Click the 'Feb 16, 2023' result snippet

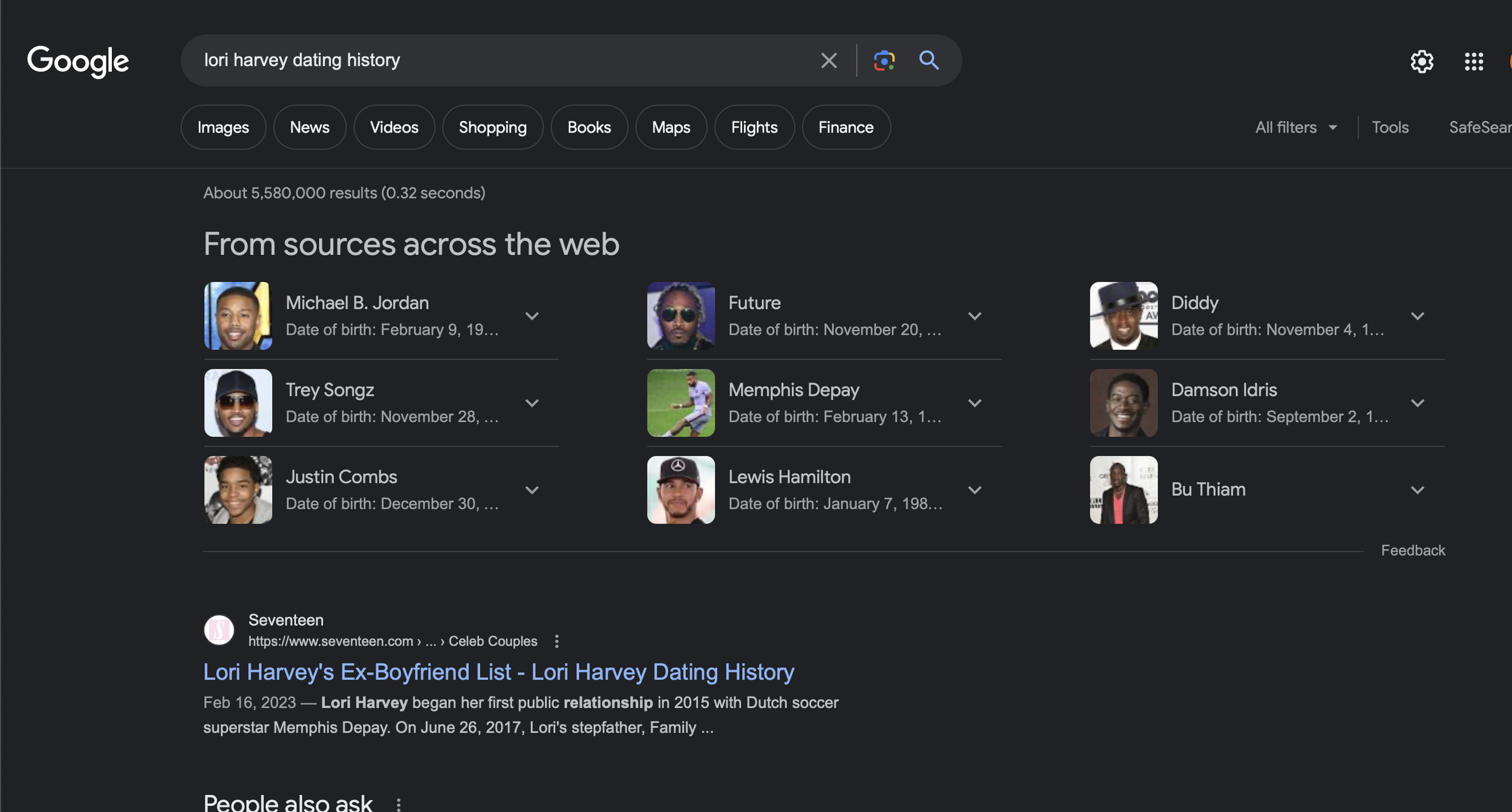pyautogui.click(x=521, y=715)
